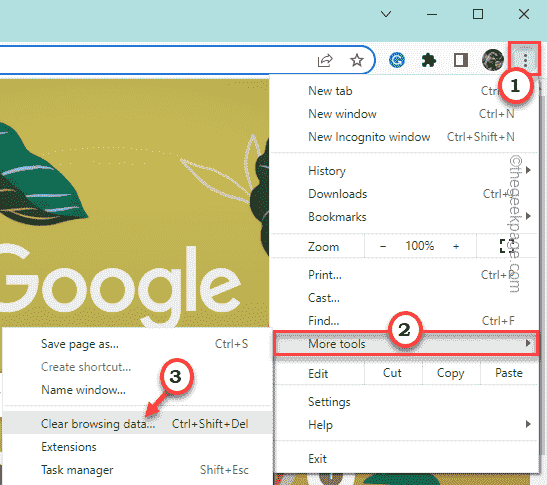Open New Incognito window

405,137
